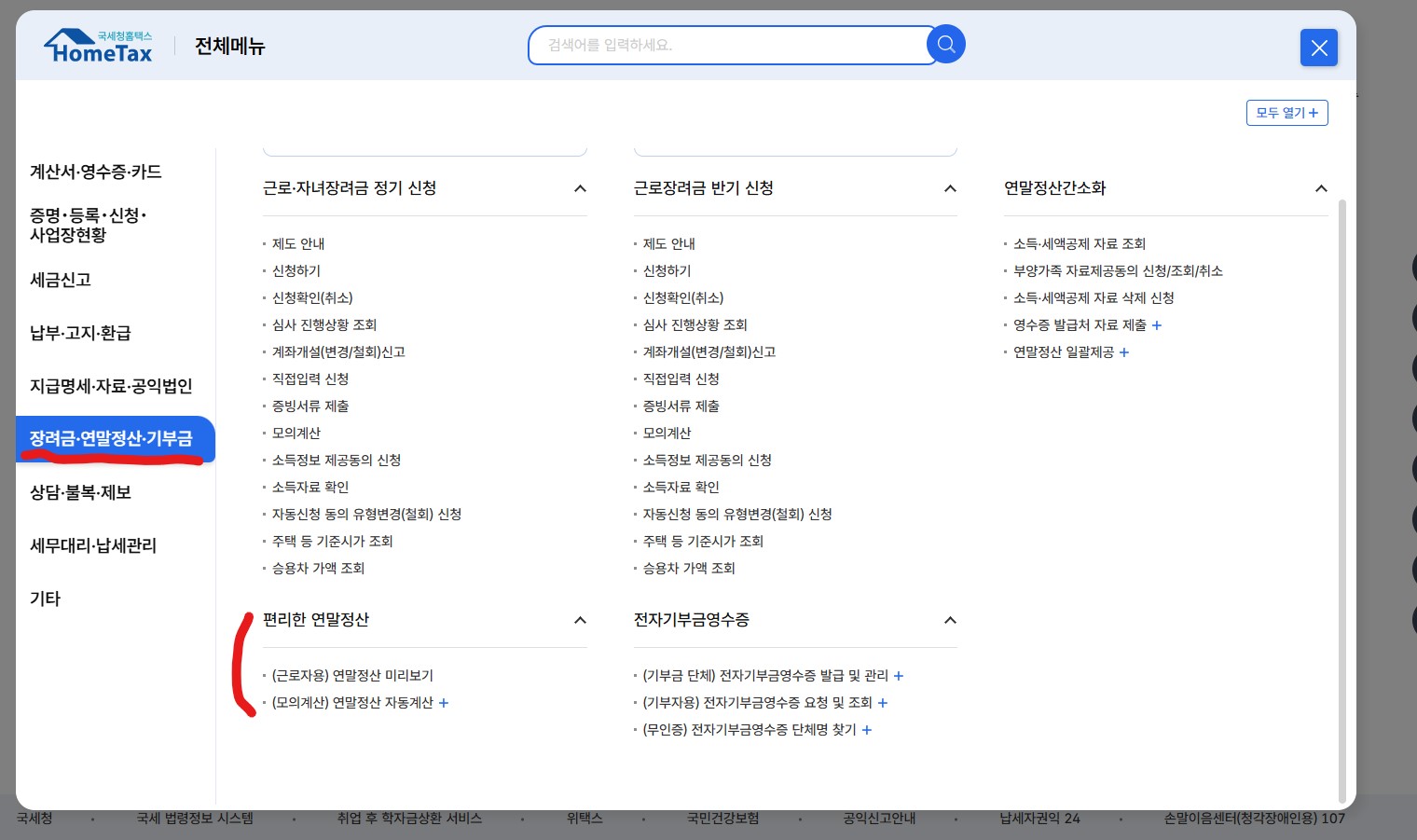Open 계좌개설(변경/철회)신고 under 정기 신청

click(x=338, y=352)
